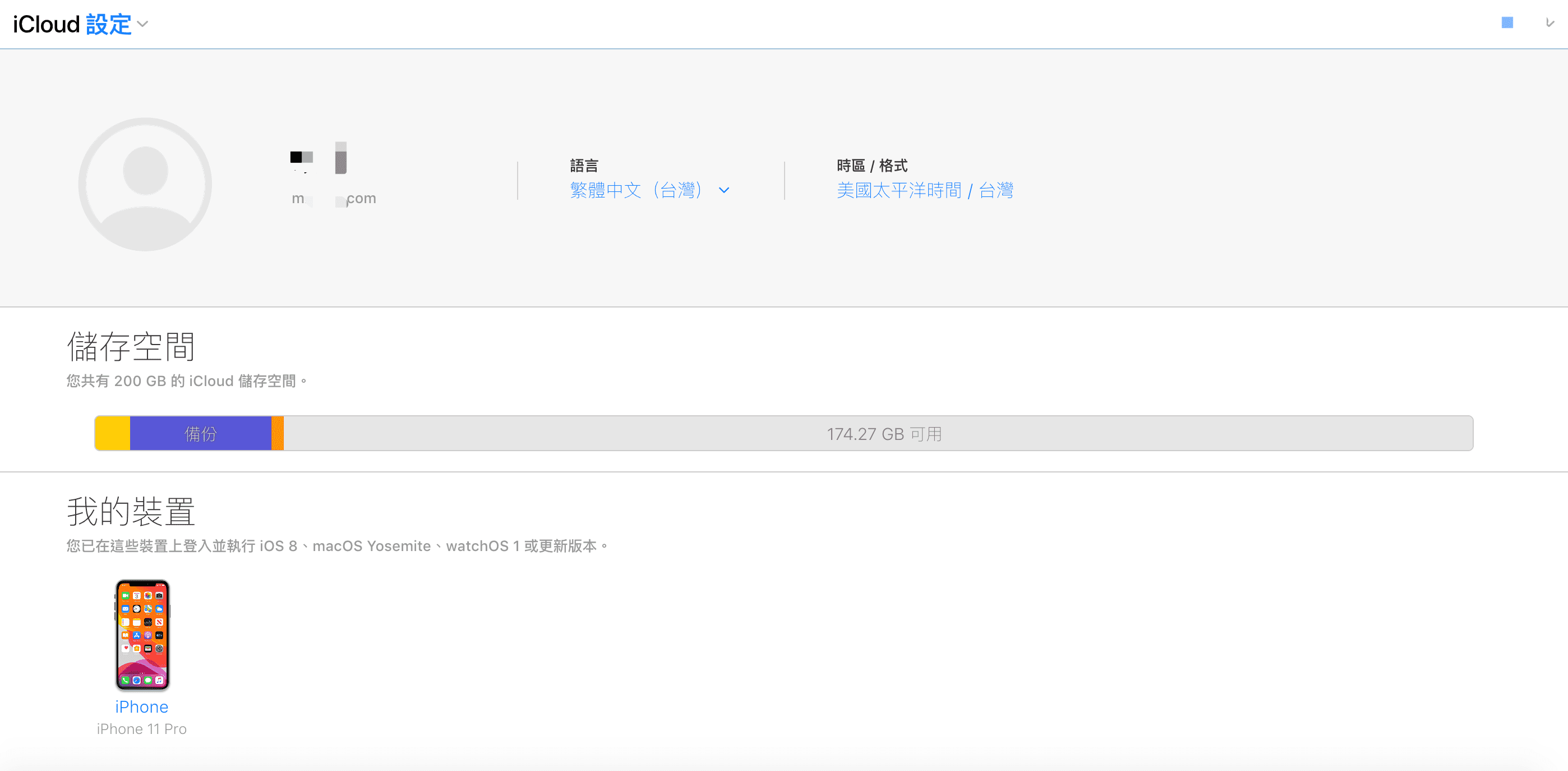Open 美國太平洋時間 / 台灣 time zone link
Screen dimensions: 1568x771
point(924,190)
